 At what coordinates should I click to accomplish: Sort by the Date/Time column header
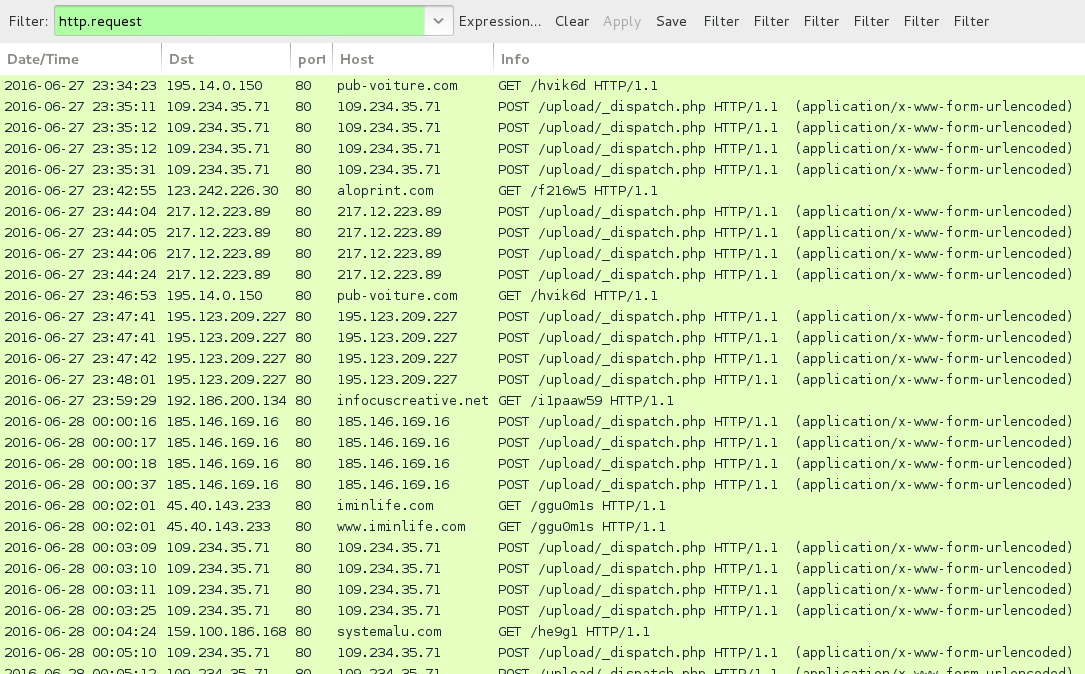point(80,59)
